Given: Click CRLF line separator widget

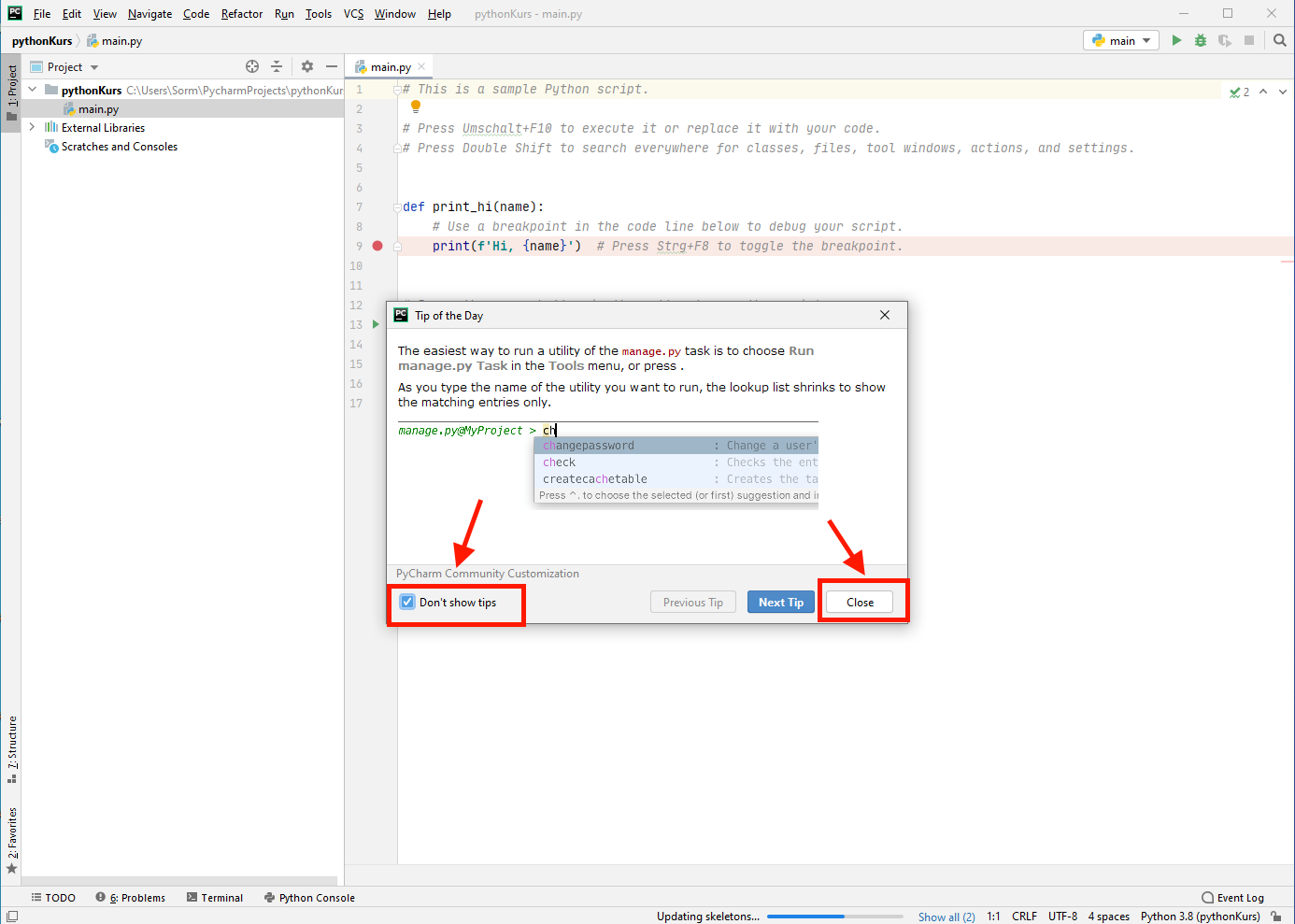Looking at the screenshot, I should pyautogui.click(x=1024, y=917).
